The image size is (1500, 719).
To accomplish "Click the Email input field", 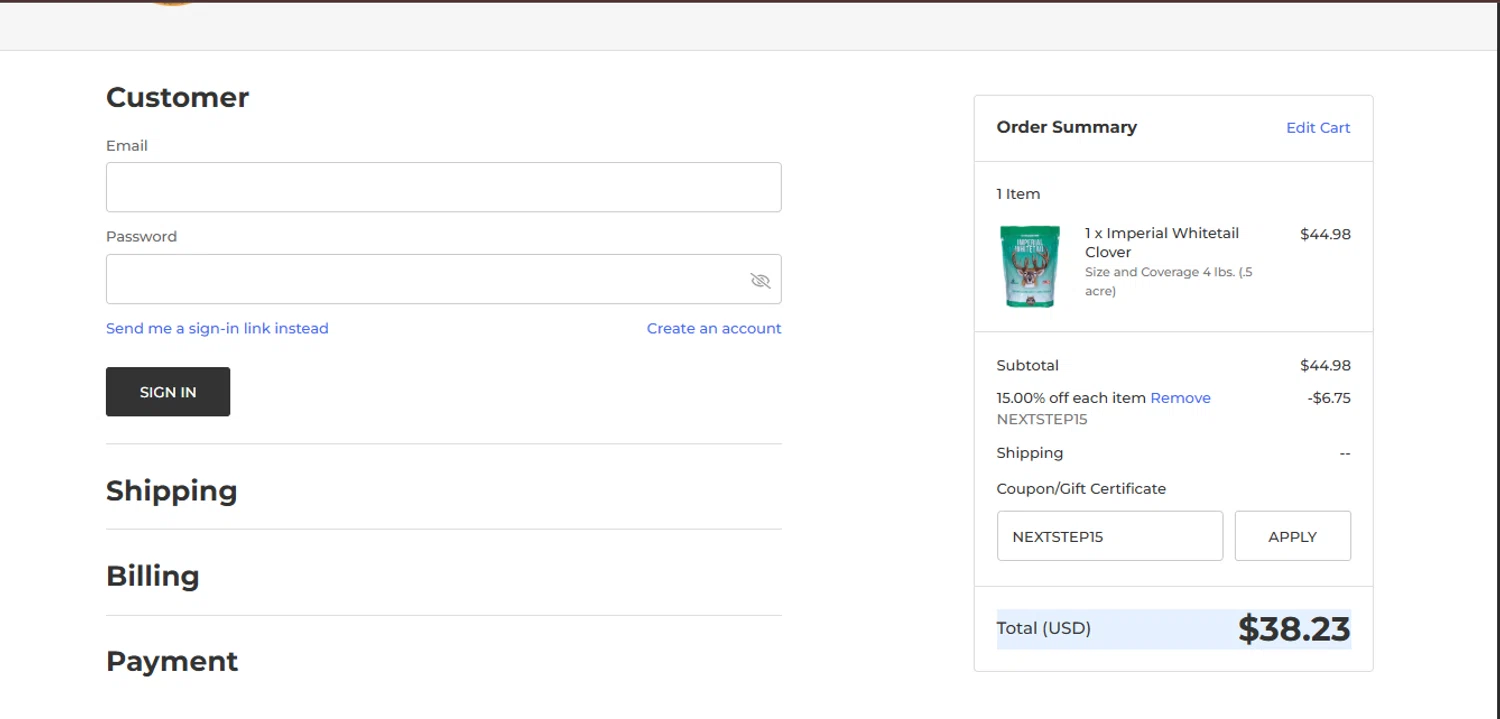I will click(443, 187).
